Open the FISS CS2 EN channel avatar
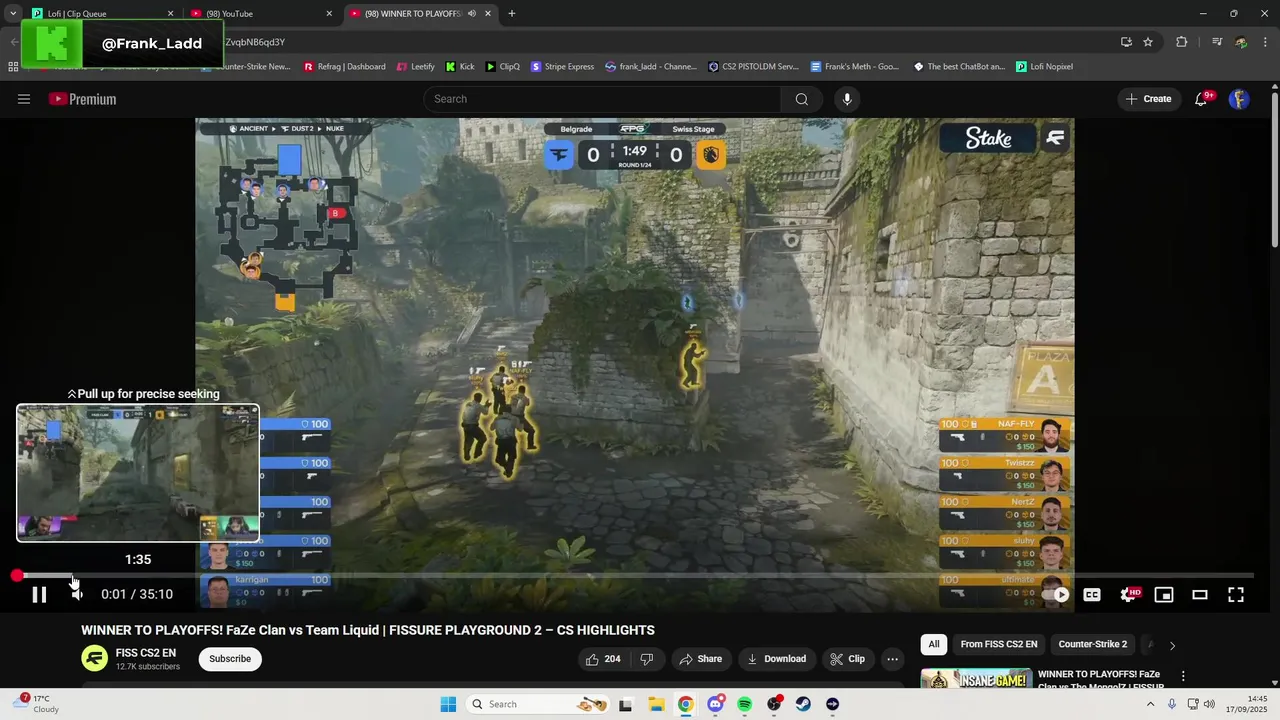1280x720 pixels. pos(95,658)
